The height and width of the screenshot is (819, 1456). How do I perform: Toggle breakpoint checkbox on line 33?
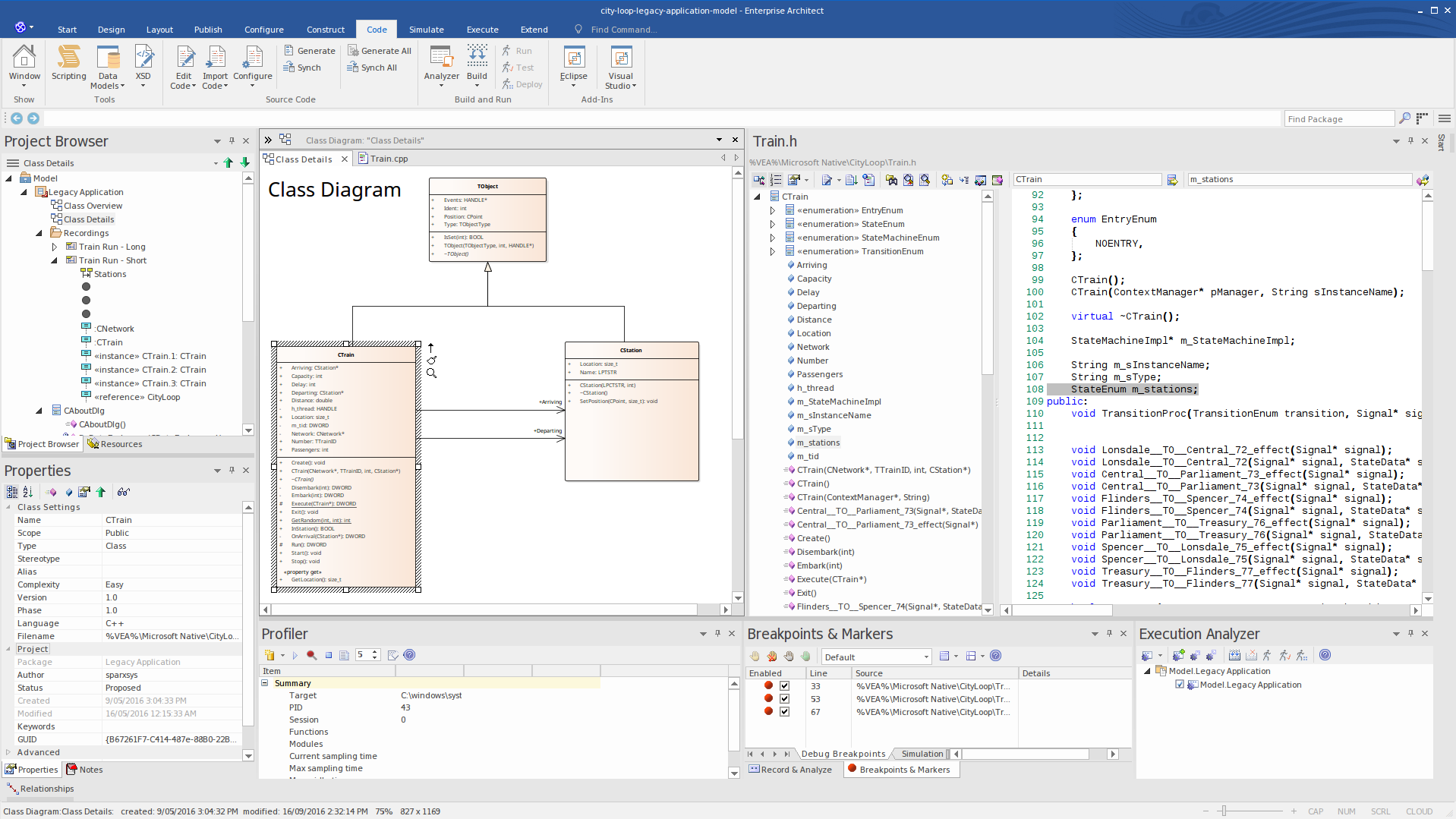(785, 686)
